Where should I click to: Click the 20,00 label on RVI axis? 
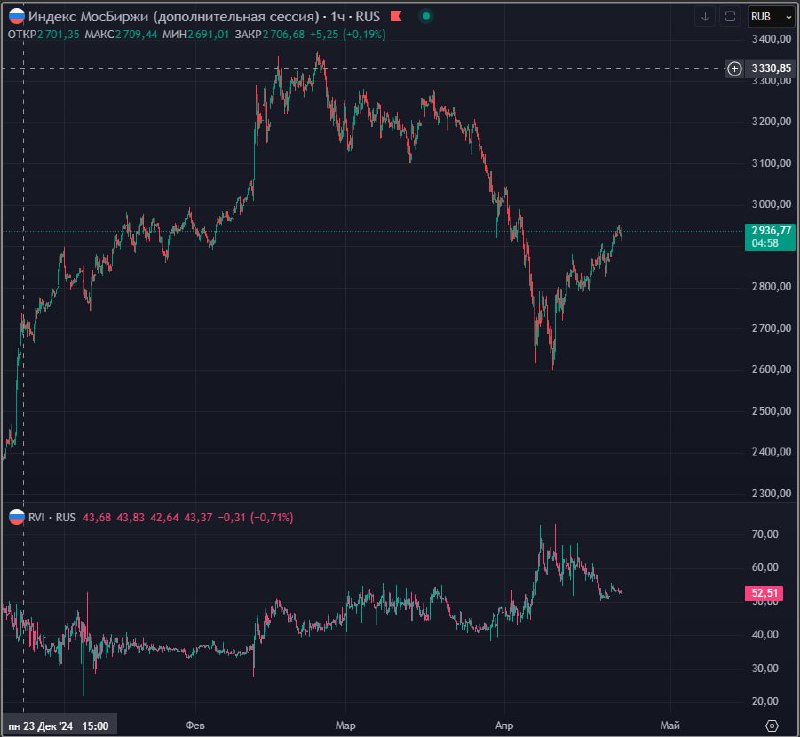pyautogui.click(x=765, y=701)
